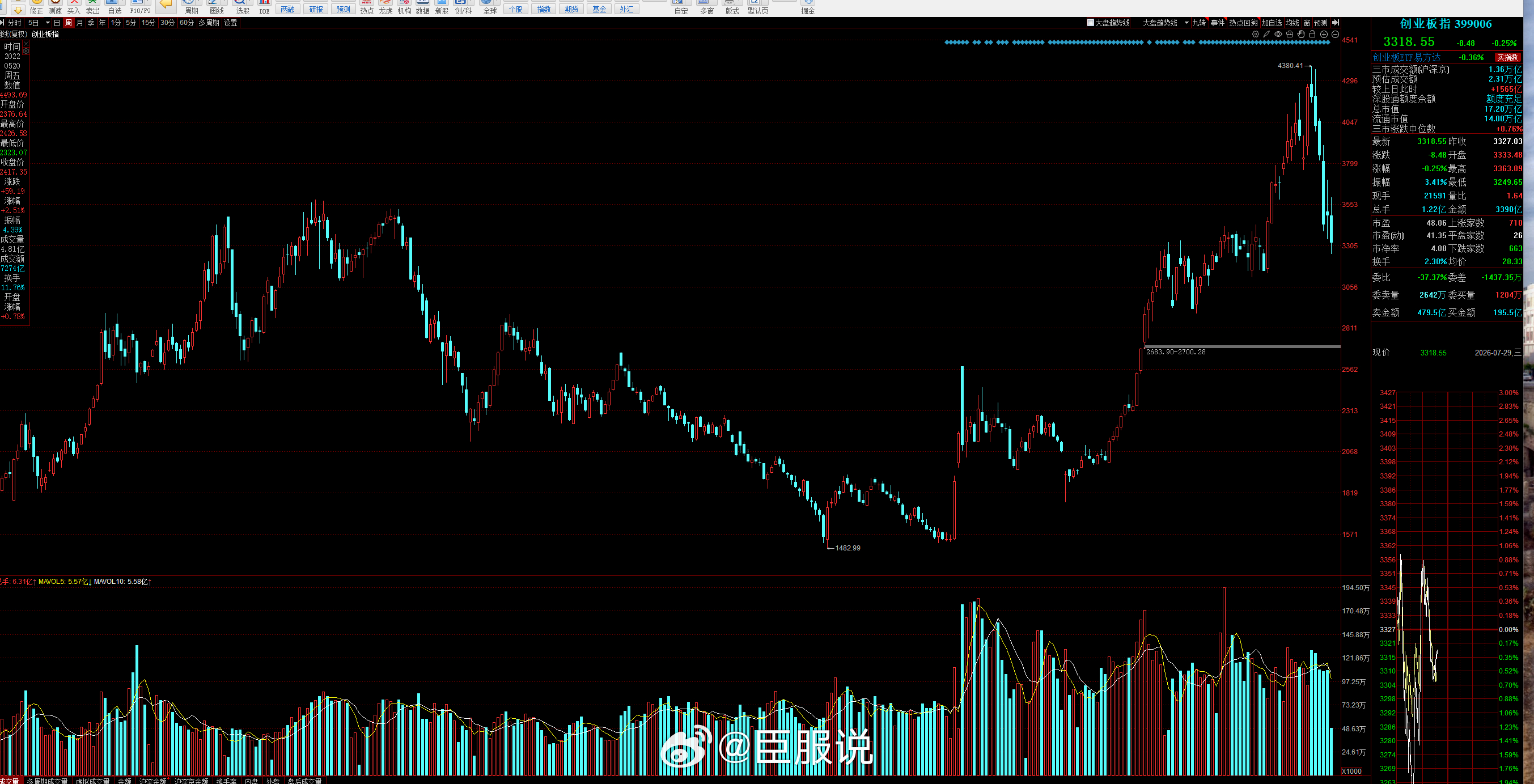
Task: Enable the 大盘趋势线 checkbox
Action: point(1091,23)
